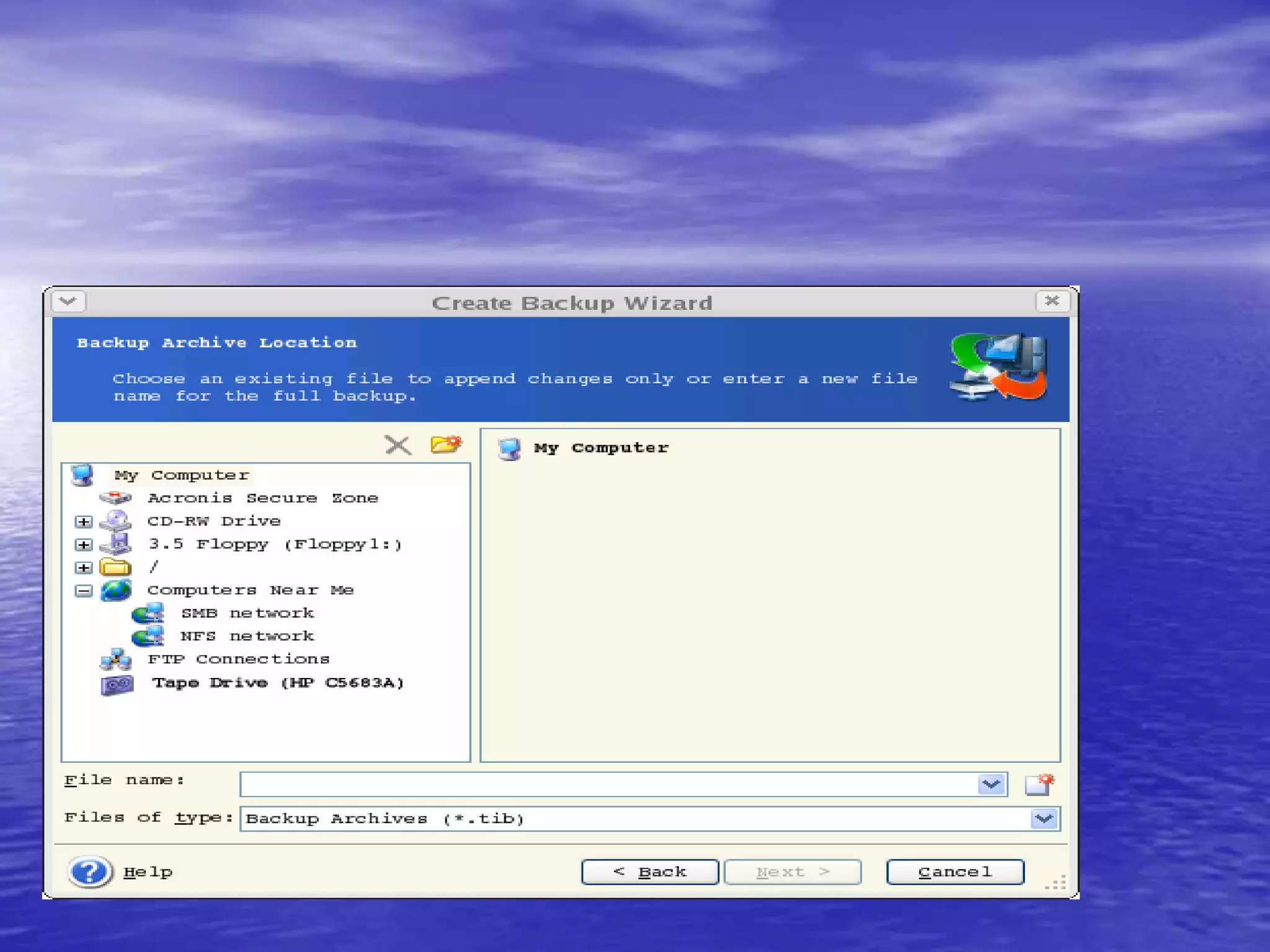Click the Cancel button
Image resolution: width=1270 pixels, height=952 pixels.
pyautogui.click(x=954, y=872)
